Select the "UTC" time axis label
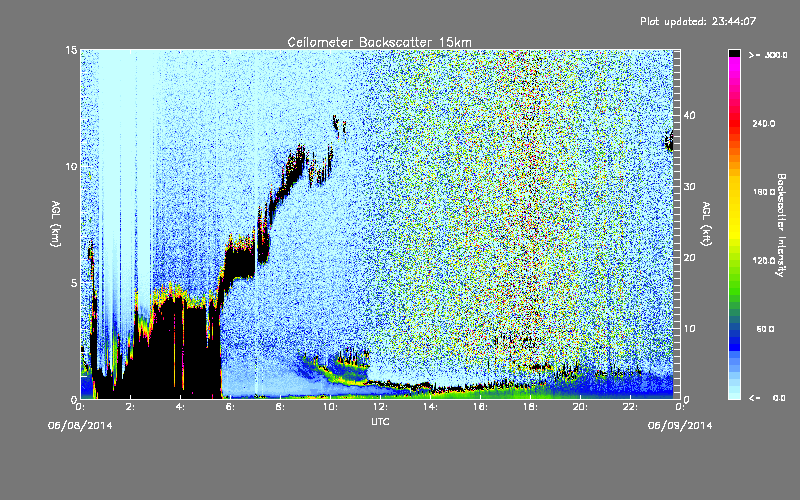 [380, 421]
